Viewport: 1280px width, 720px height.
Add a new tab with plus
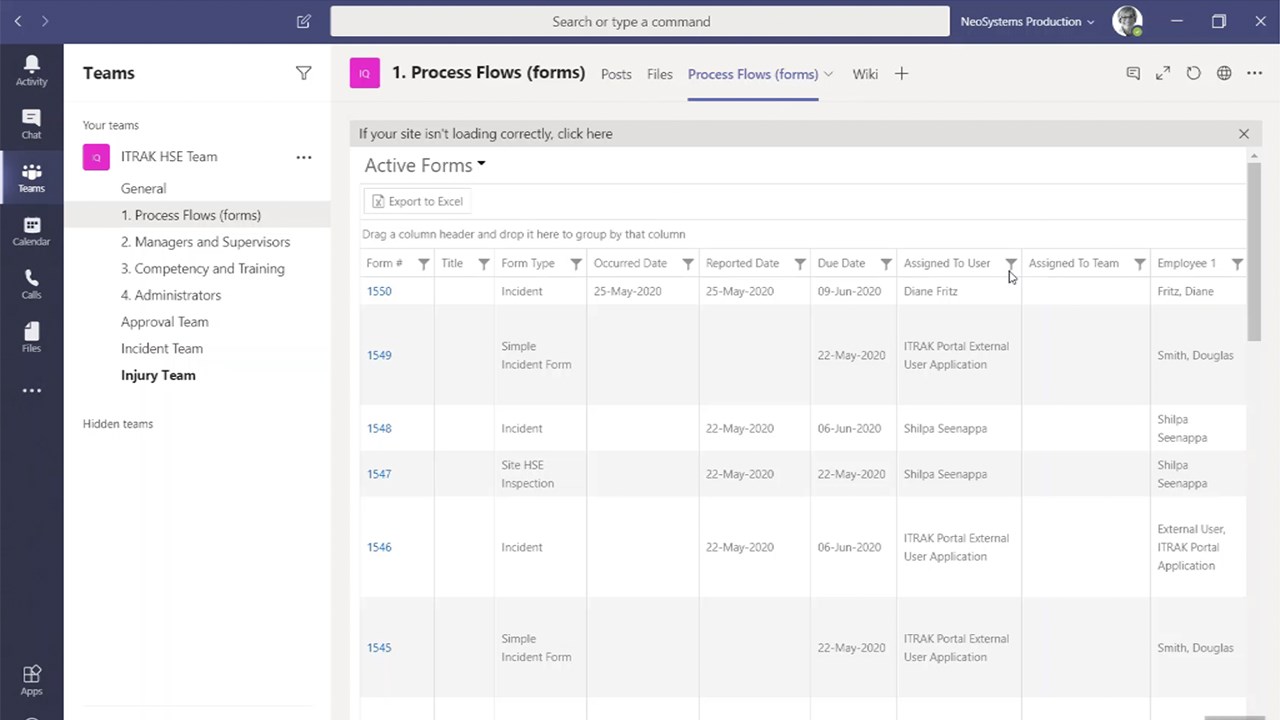[901, 74]
